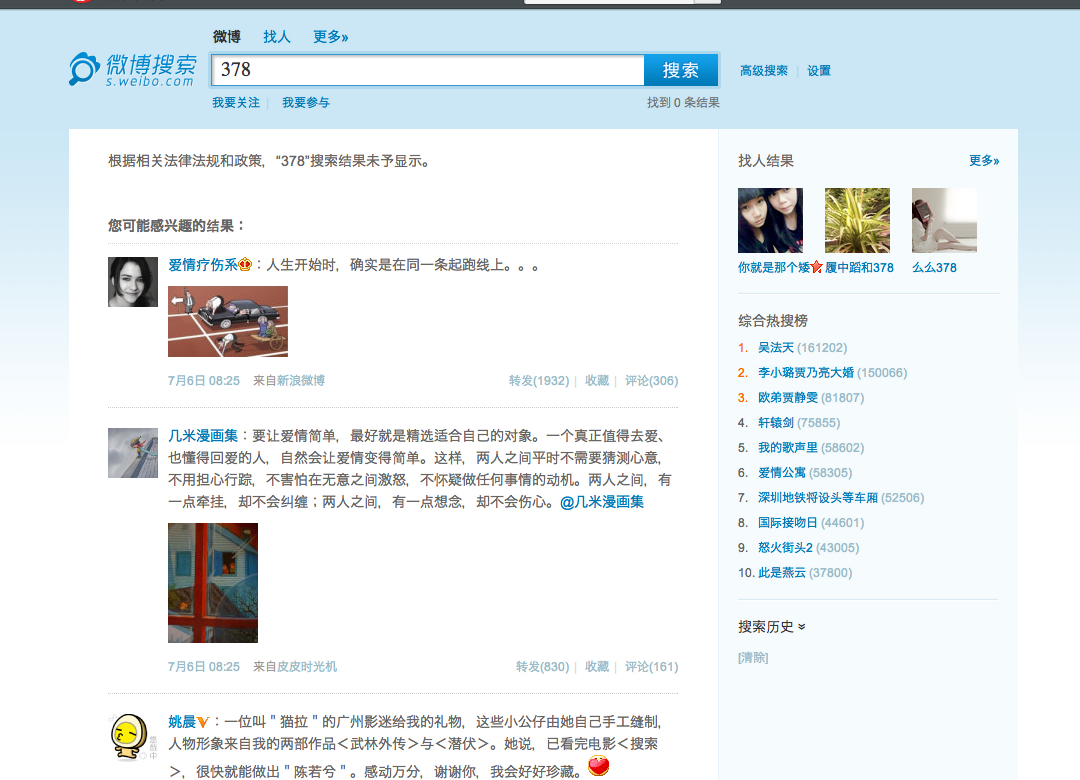This screenshot has width=1080, height=780.
Task: Open hot search 爱情公寓
Action: [x=782, y=473]
